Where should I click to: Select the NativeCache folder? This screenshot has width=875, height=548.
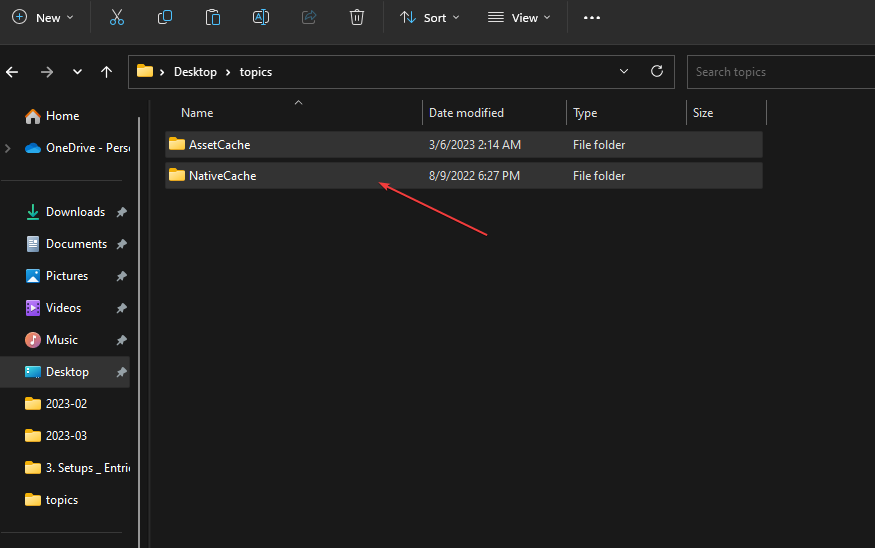464,175
